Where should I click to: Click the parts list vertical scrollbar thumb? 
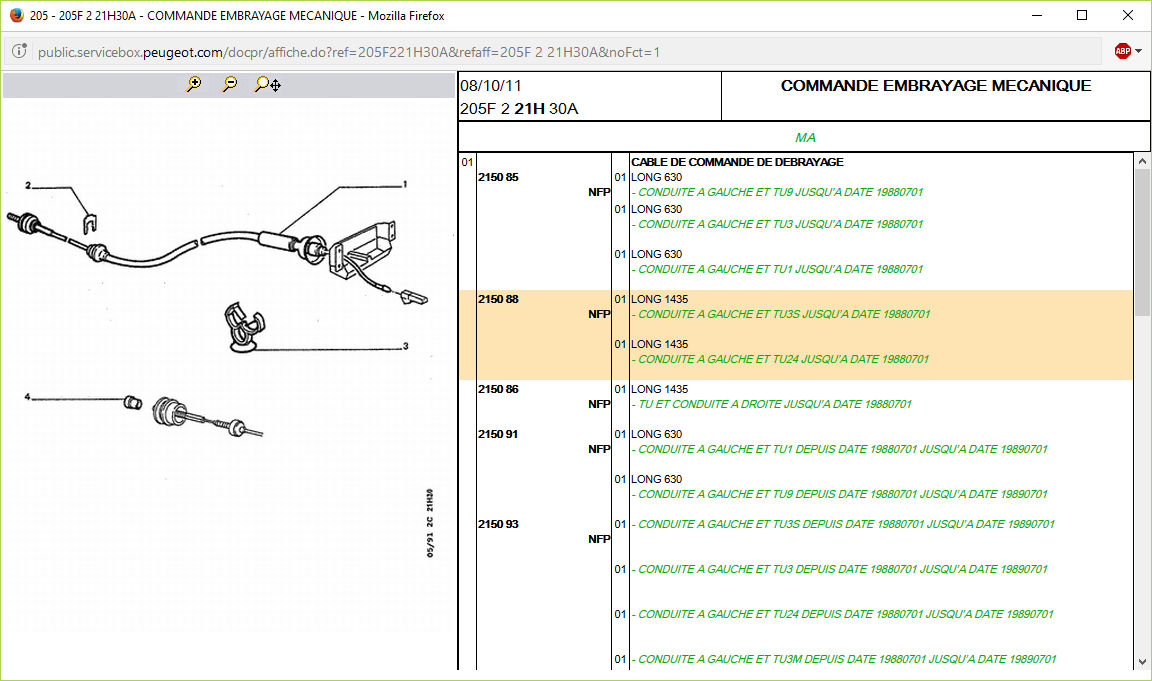[x=1142, y=242]
